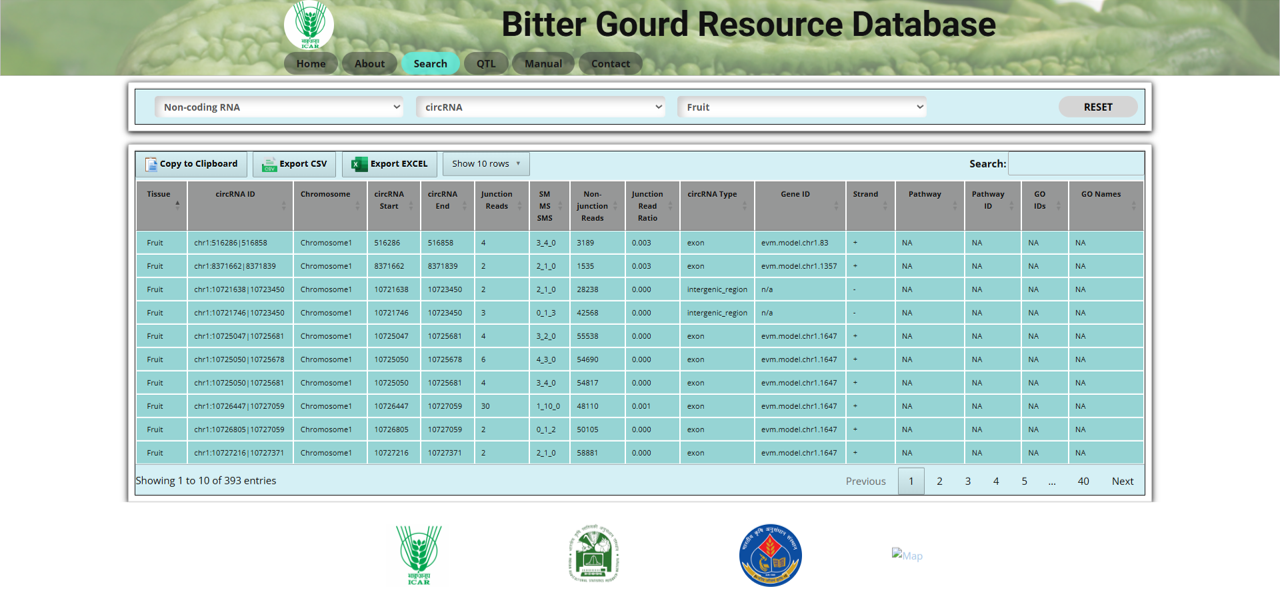
Task: Click the broken Map image in footer
Action: tap(907, 555)
